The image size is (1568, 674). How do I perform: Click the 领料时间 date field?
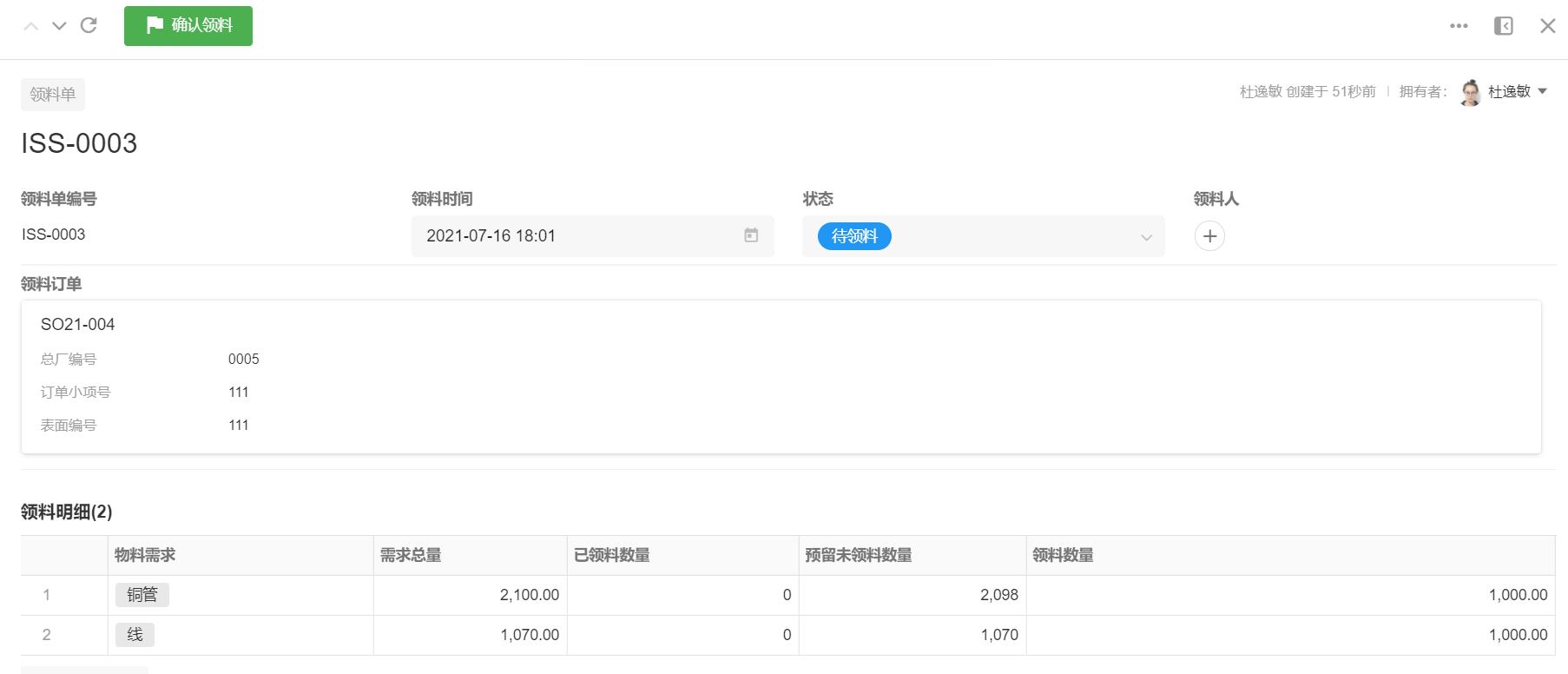(x=573, y=236)
